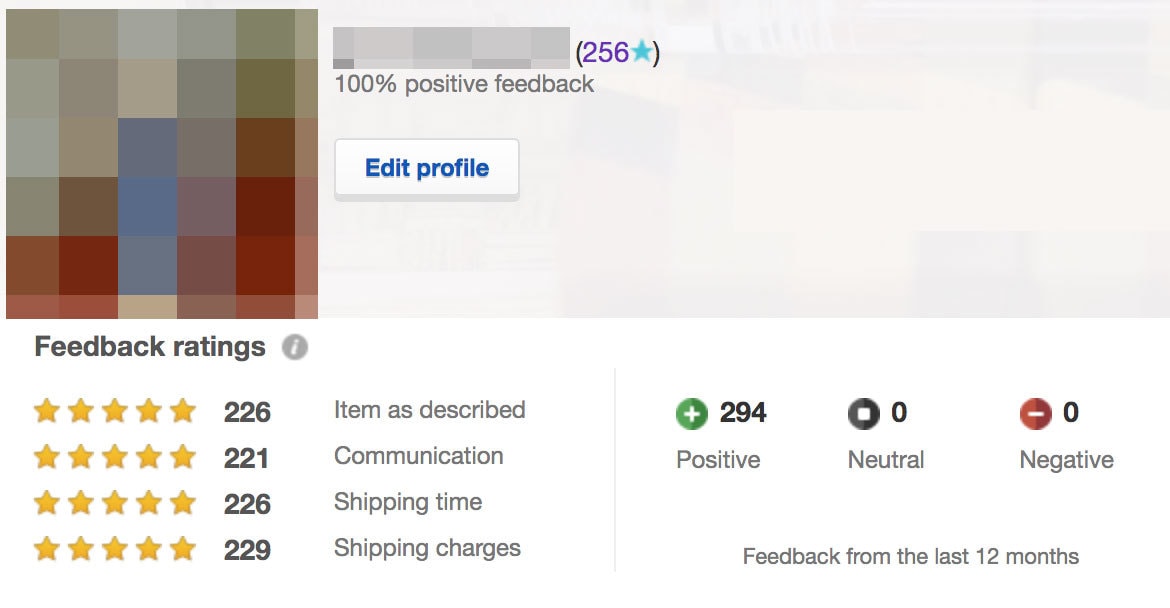This screenshot has width=1170, height=608.
Task: Click the green Positive plus icon
Action: pos(692,413)
